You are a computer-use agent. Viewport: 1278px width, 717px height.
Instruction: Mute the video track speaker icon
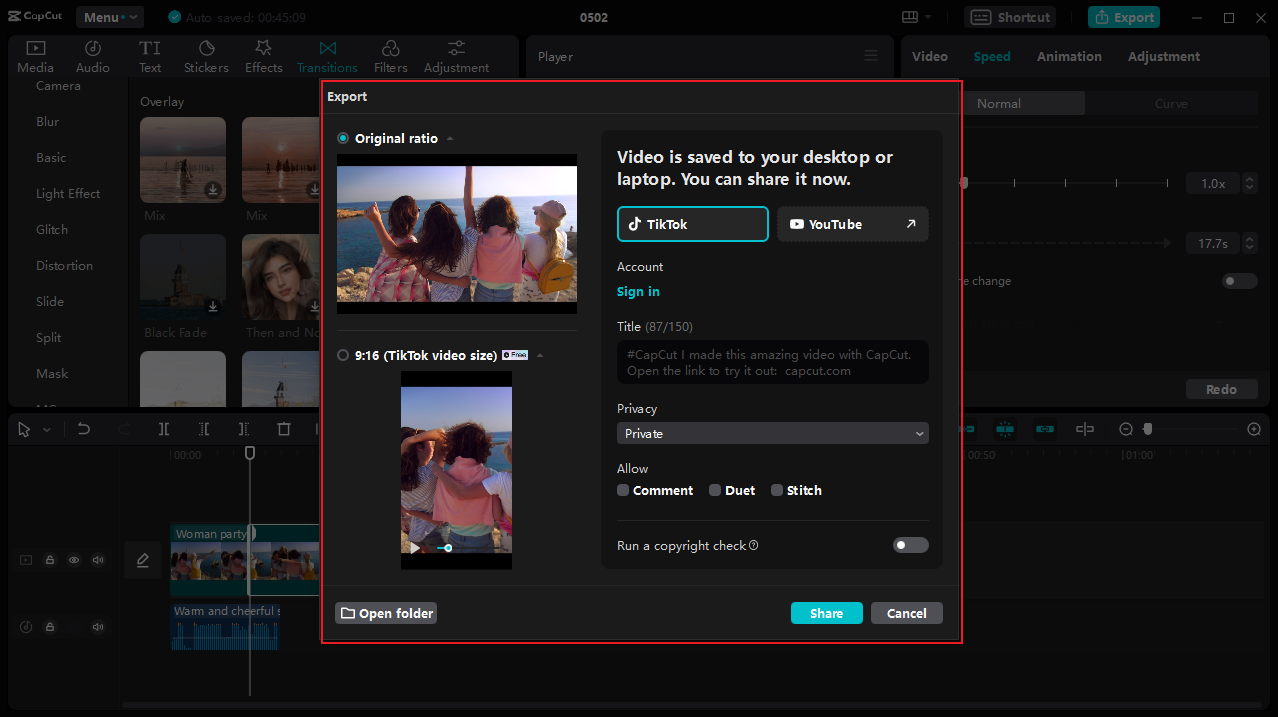tap(98, 561)
